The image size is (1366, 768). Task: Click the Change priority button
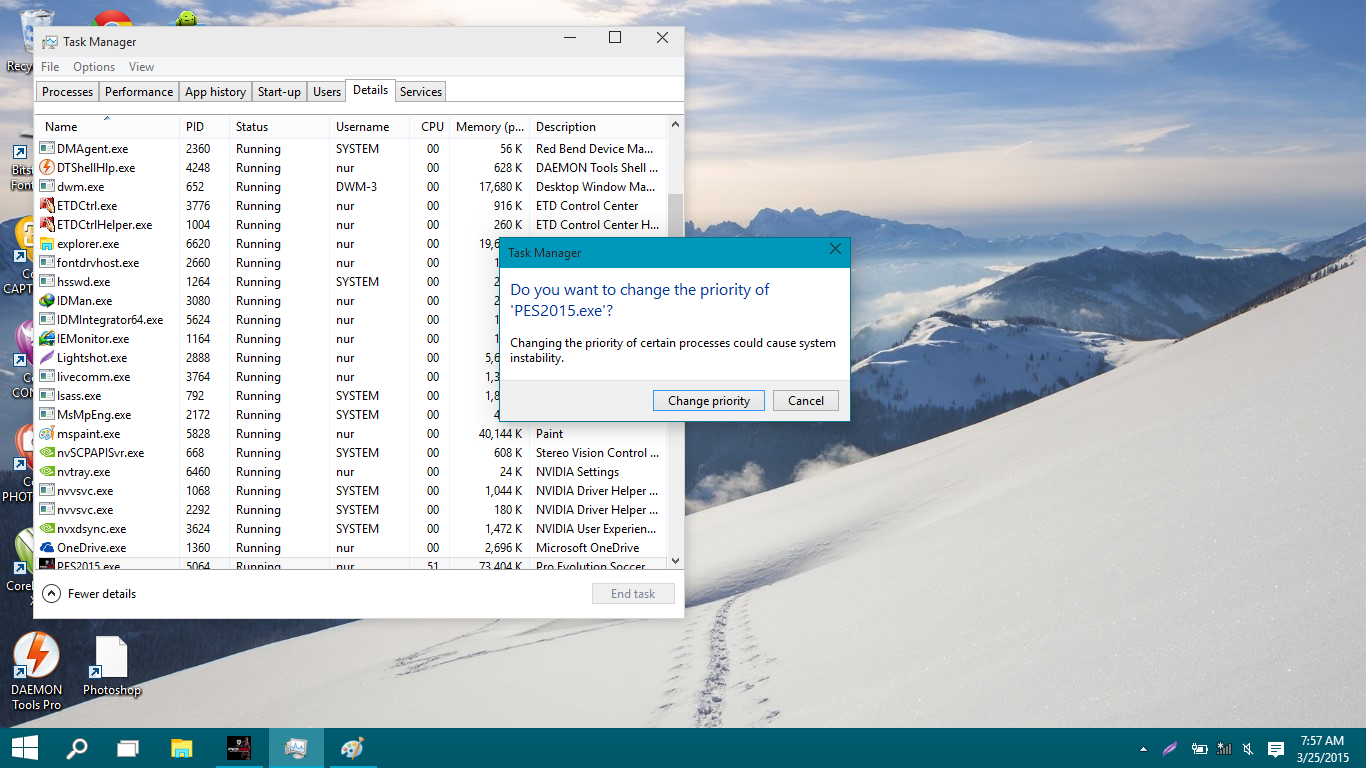708,400
